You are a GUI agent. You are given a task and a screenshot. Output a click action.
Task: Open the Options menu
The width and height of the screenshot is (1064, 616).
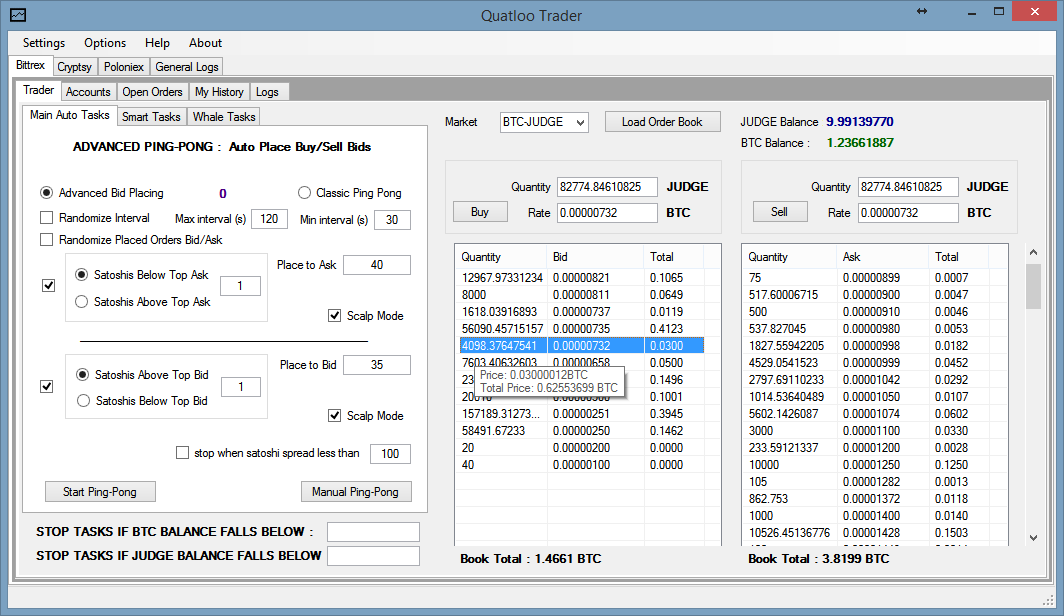coord(105,43)
